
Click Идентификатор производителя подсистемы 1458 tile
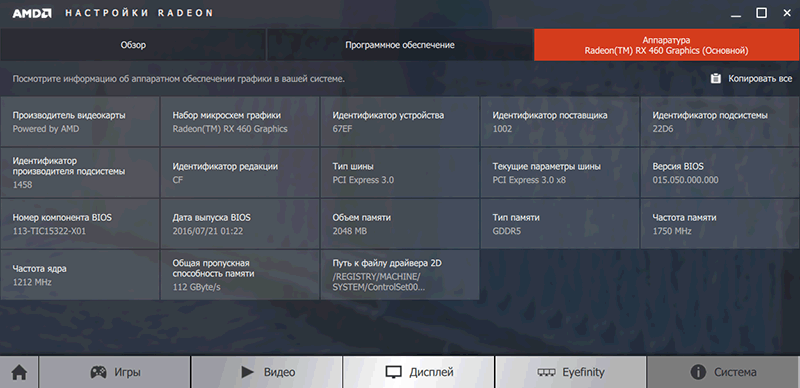(x=80, y=173)
